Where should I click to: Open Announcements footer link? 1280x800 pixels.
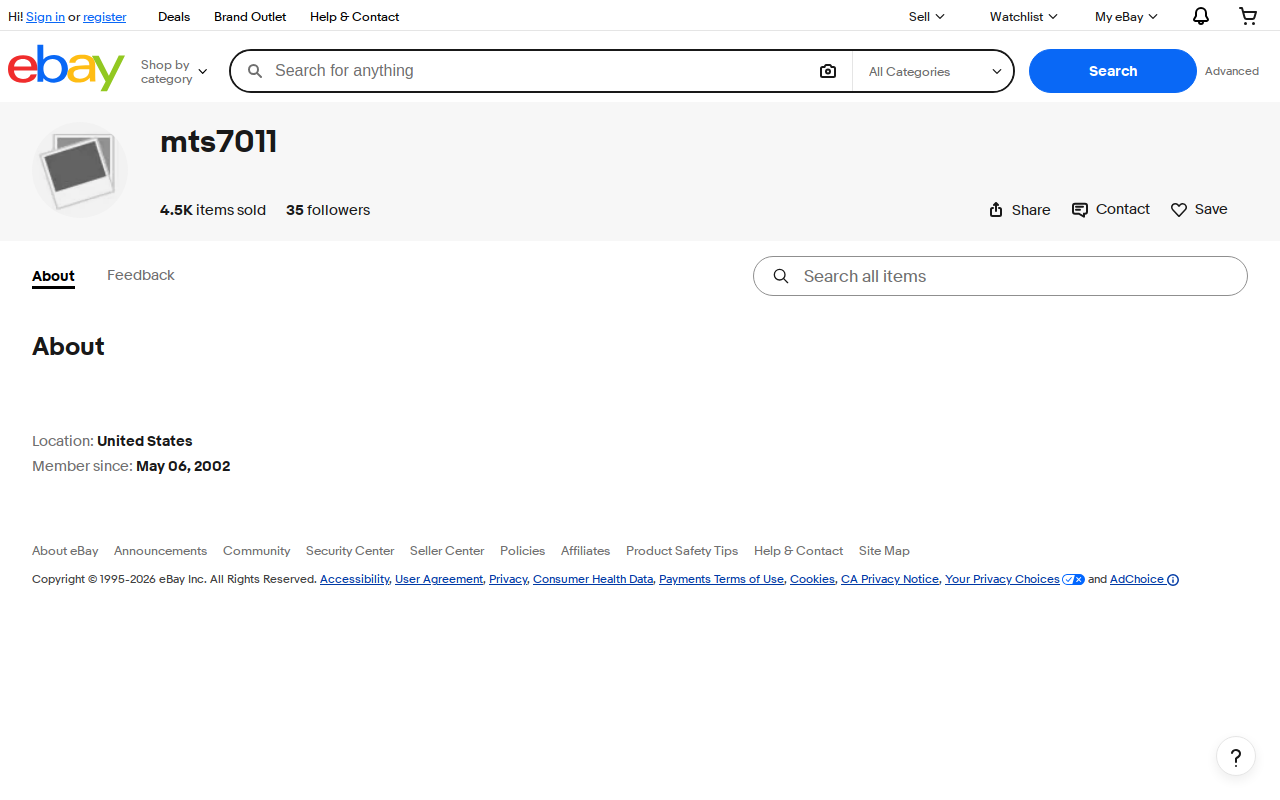pos(160,551)
